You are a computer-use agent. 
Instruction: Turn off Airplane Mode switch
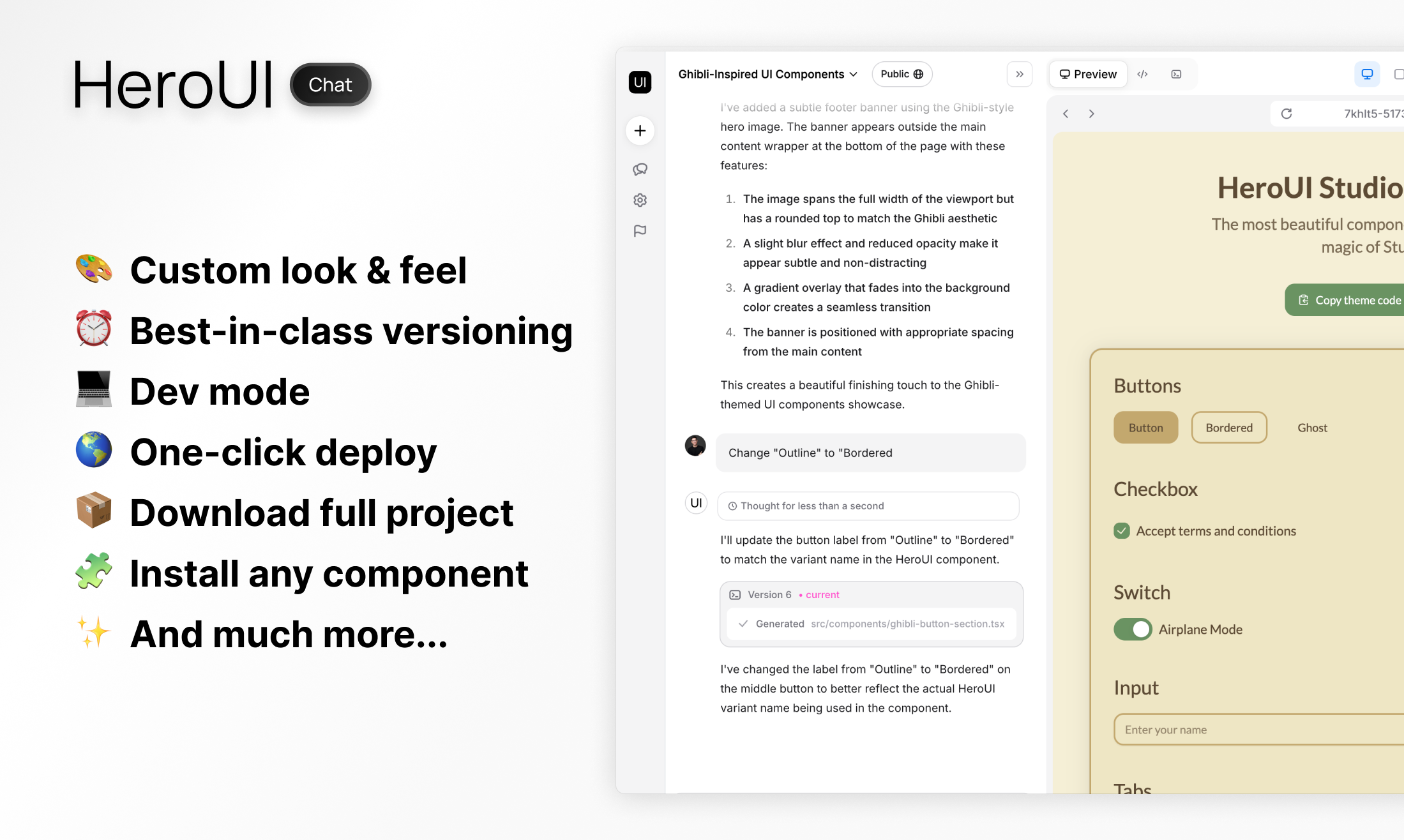(1133, 629)
